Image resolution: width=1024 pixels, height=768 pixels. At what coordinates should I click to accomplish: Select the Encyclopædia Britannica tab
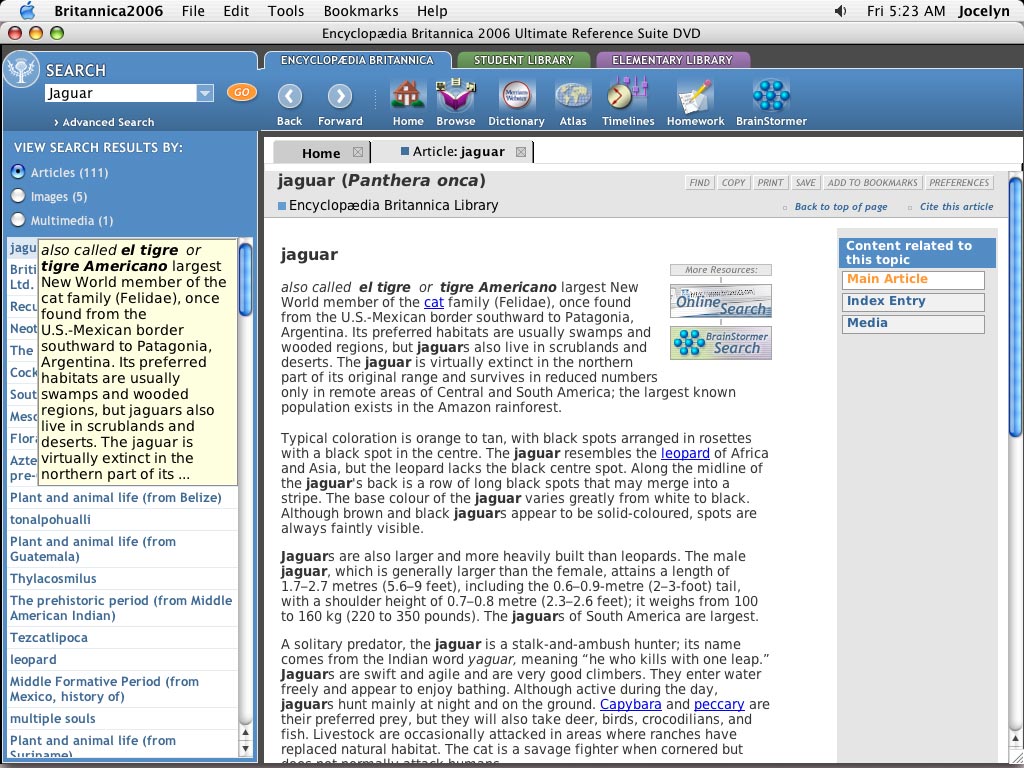tap(357, 60)
